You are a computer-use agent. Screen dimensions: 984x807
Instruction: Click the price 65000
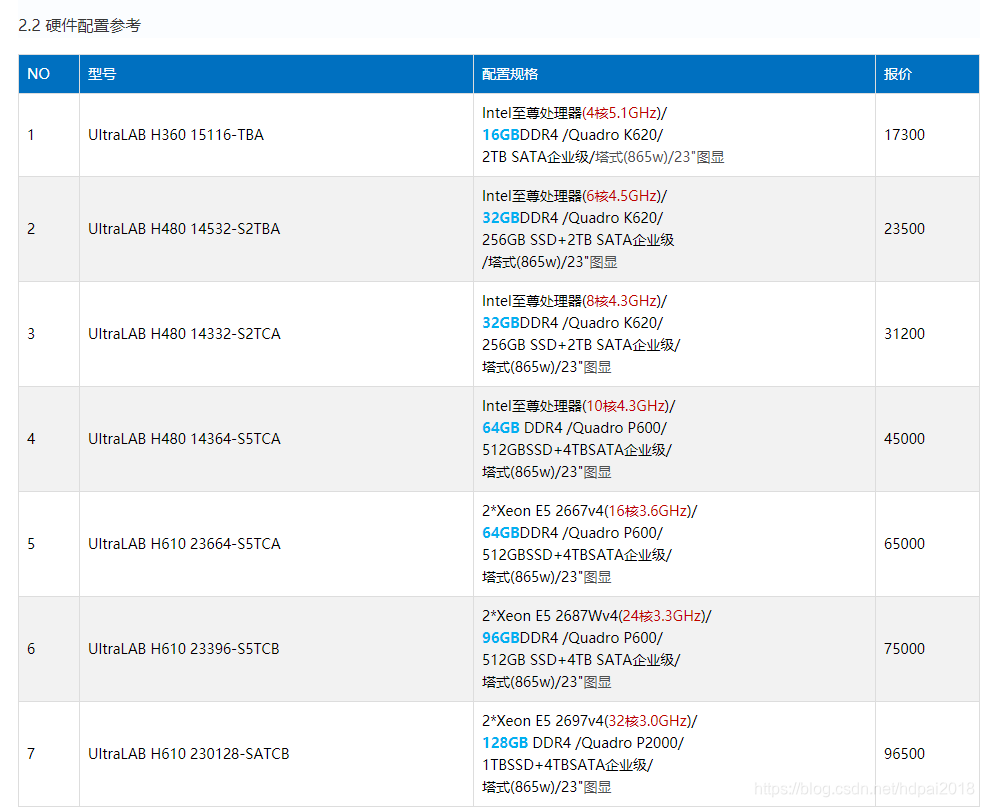click(x=904, y=543)
